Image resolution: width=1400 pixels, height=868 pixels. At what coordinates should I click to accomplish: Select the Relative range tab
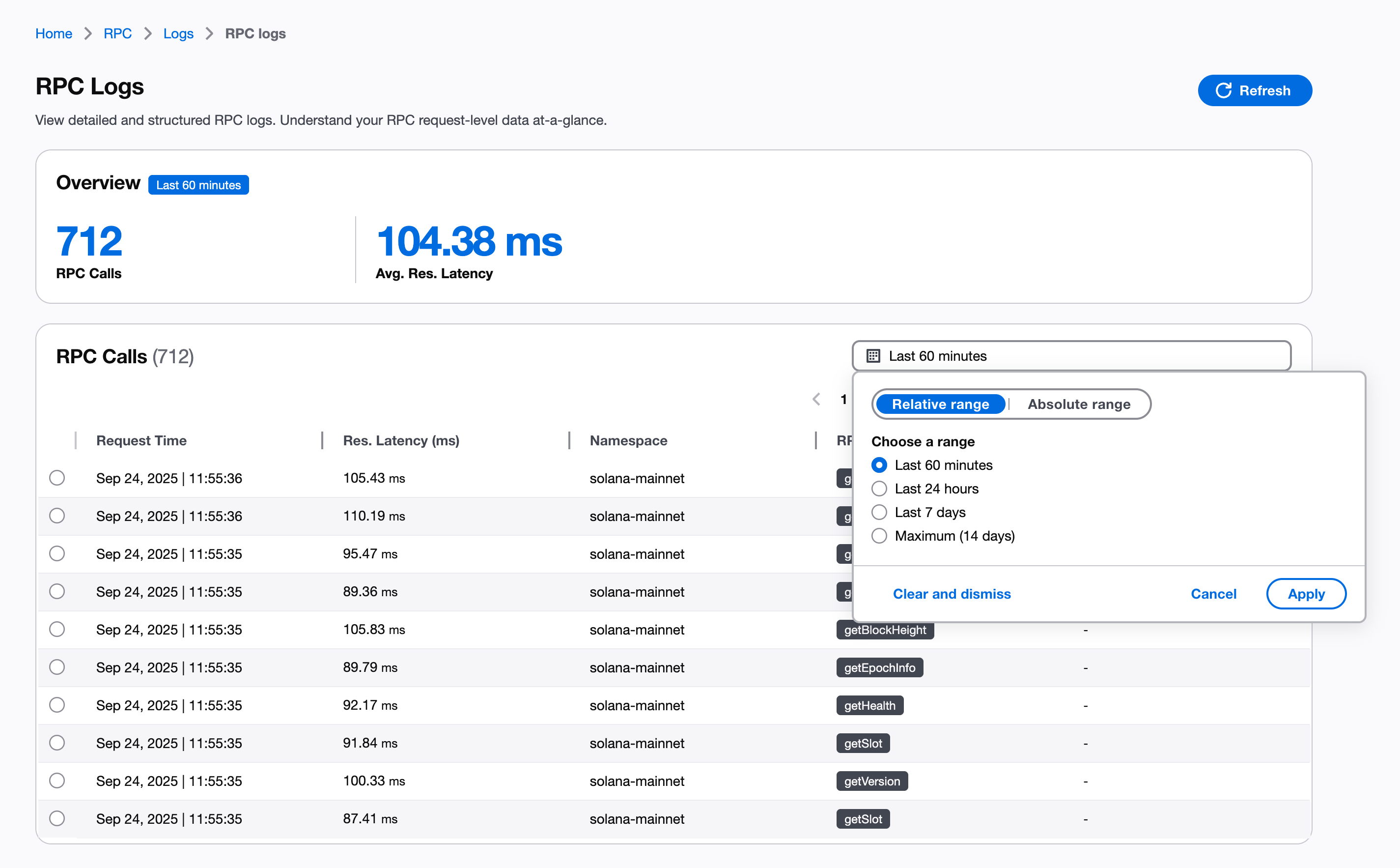point(939,404)
